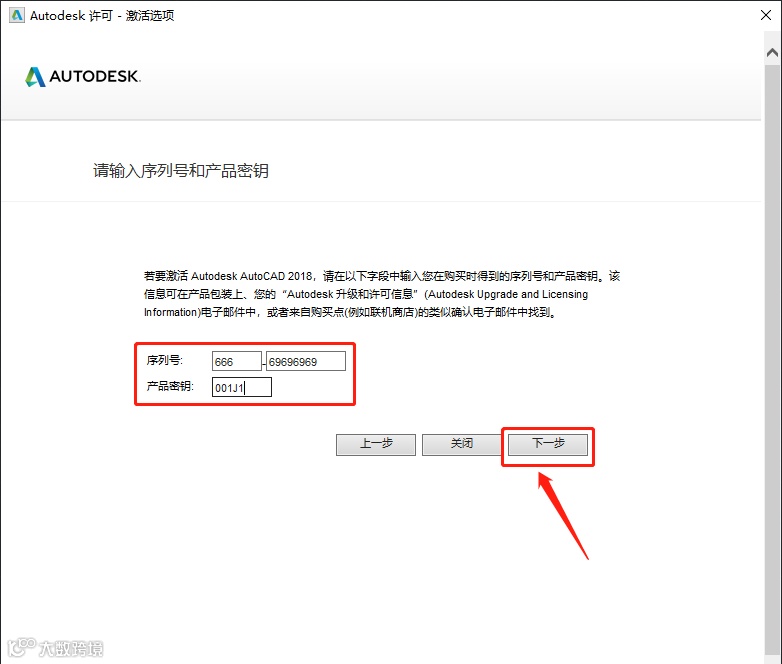Click the heading 请输入序列号和产品密钥
782x664 pixels.
click(181, 171)
